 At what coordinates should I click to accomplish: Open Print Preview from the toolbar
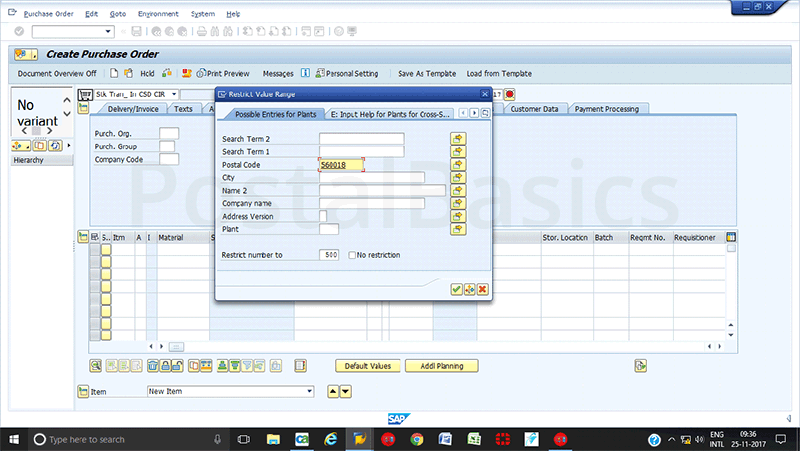click(223, 73)
